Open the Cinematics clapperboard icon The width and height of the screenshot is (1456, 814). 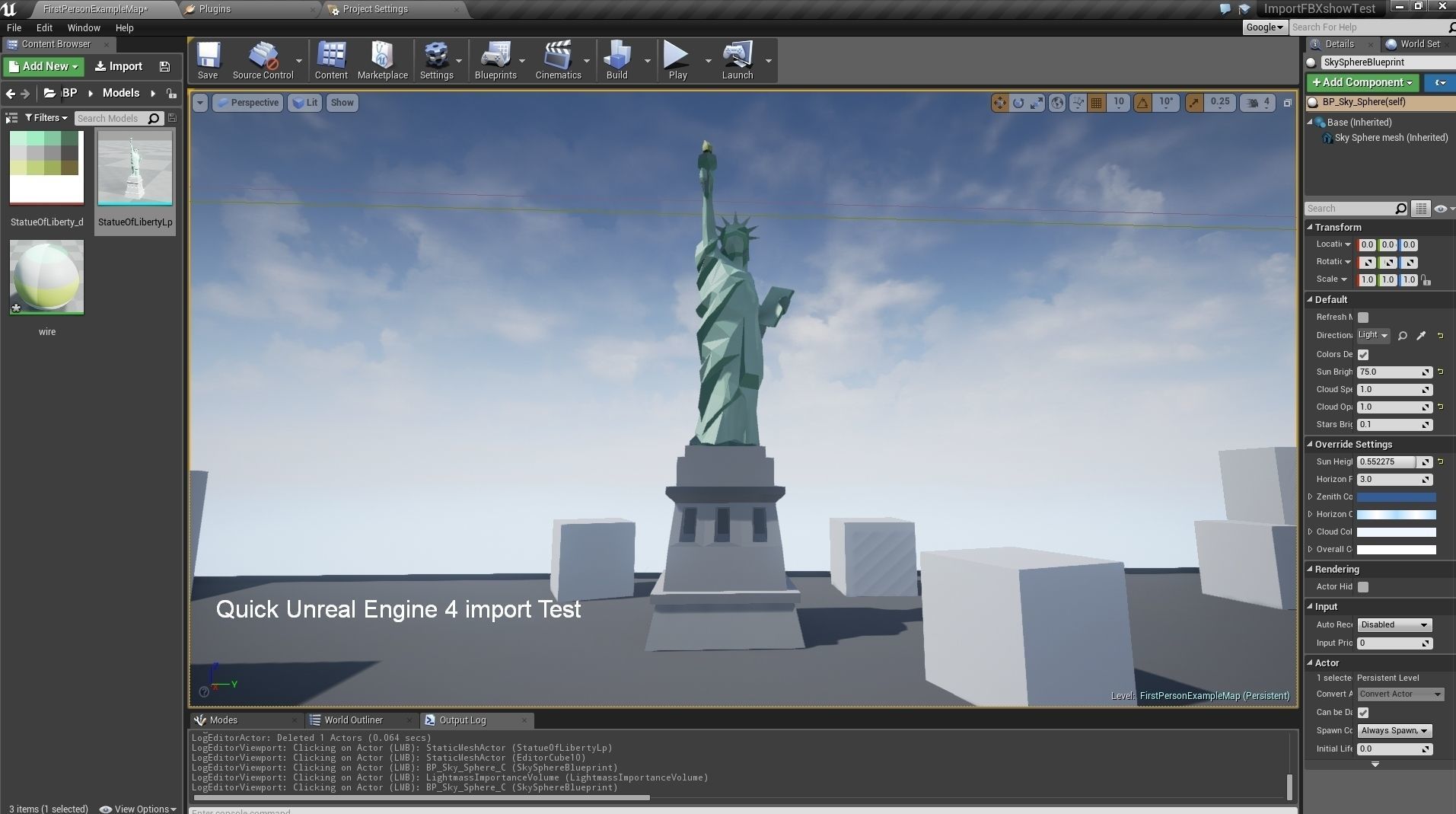[558, 60]
